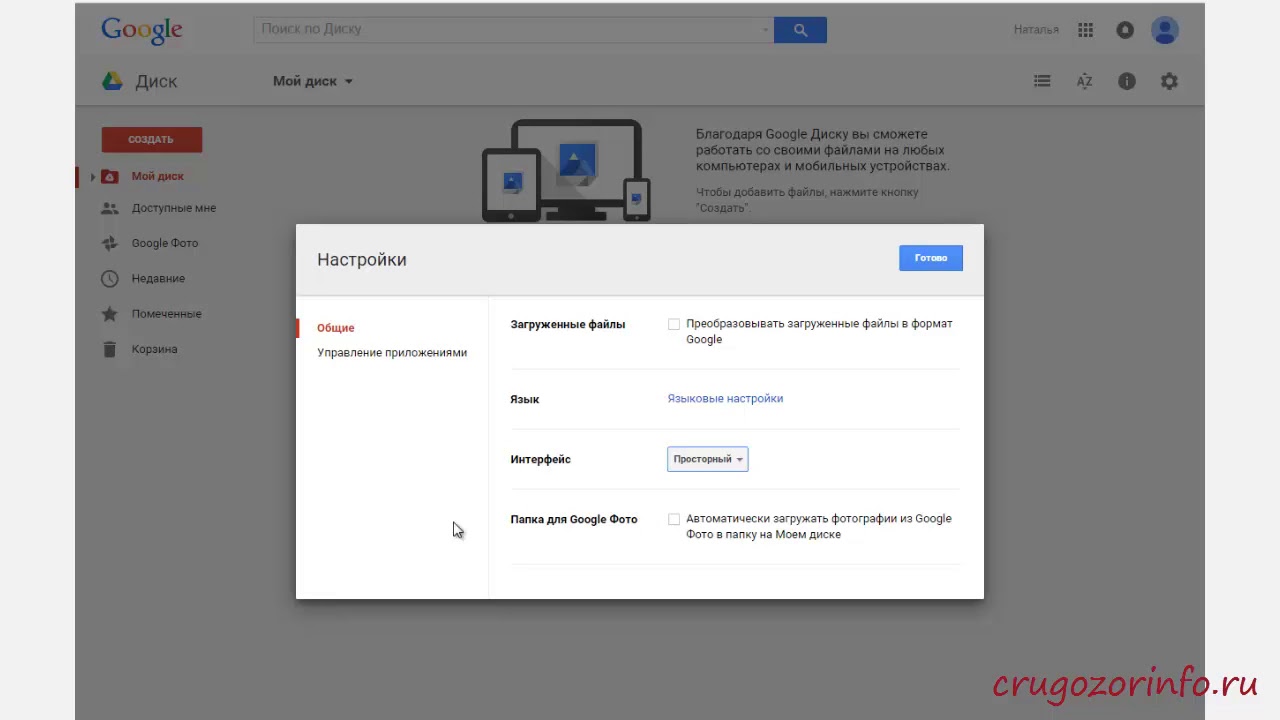Switch to Управление приложениями tab
Image resolution: width=1280 pixels, height=720 pixels.
click(392, 352)
